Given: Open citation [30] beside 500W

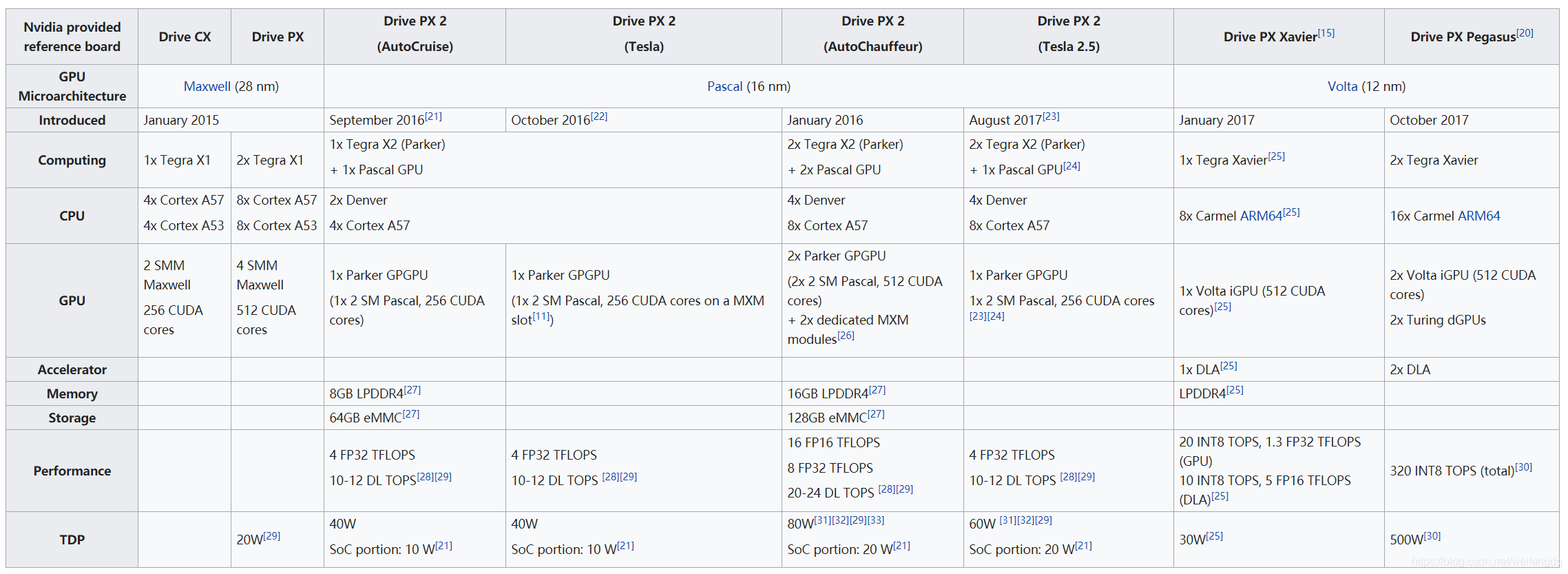Looking at the screenshot, I should [x=1432, y=535].
